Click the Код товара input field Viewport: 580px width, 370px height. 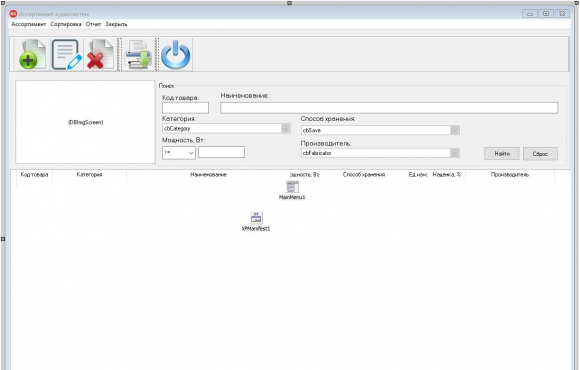tap(185, 108)
